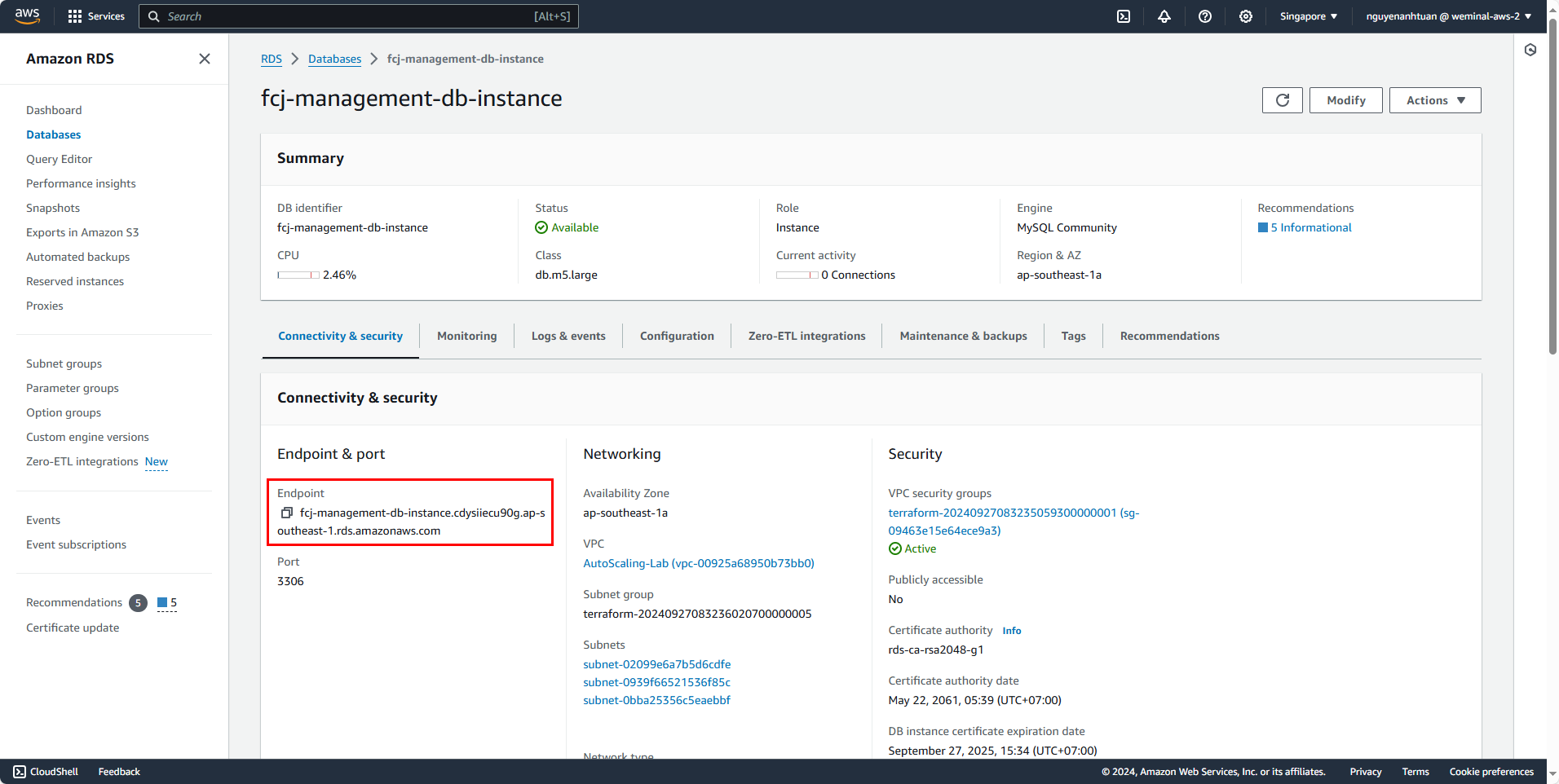1559x784 pixels.
Task: Click the AWS logo
Action: tap(27, 15)
